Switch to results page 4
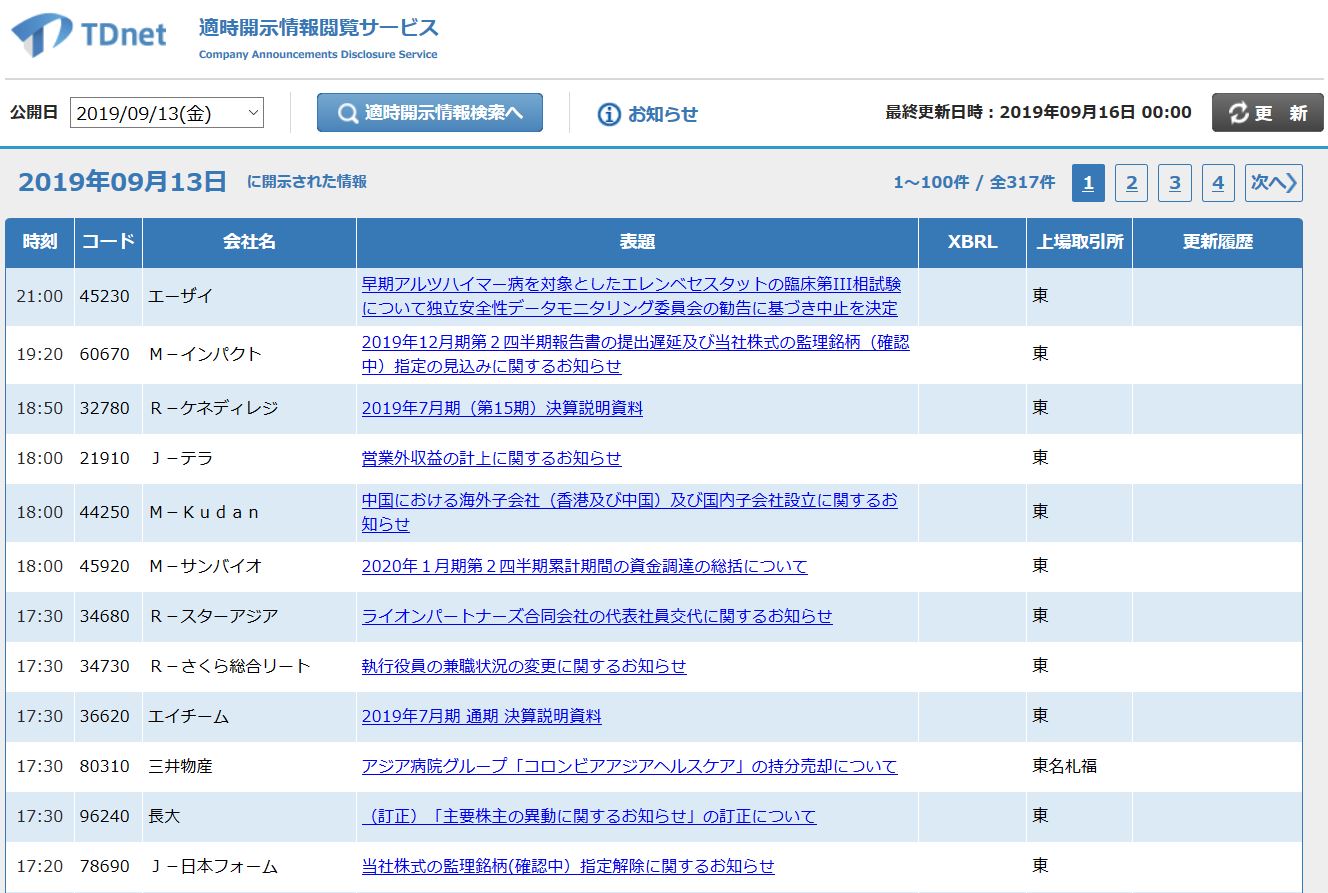Viewport: 1328px width, 893px height. [x=1218, y=183]
